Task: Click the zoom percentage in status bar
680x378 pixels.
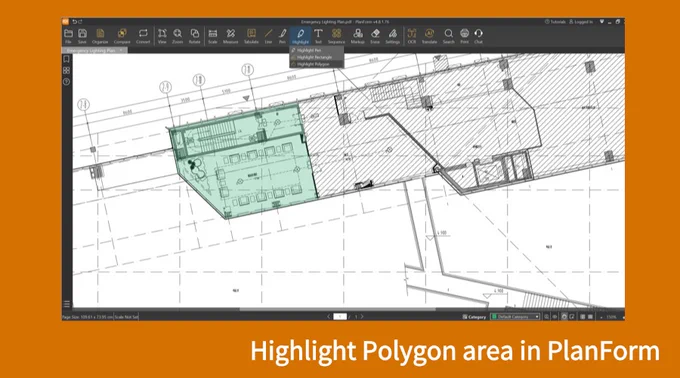Action: [x=611, y=317]
